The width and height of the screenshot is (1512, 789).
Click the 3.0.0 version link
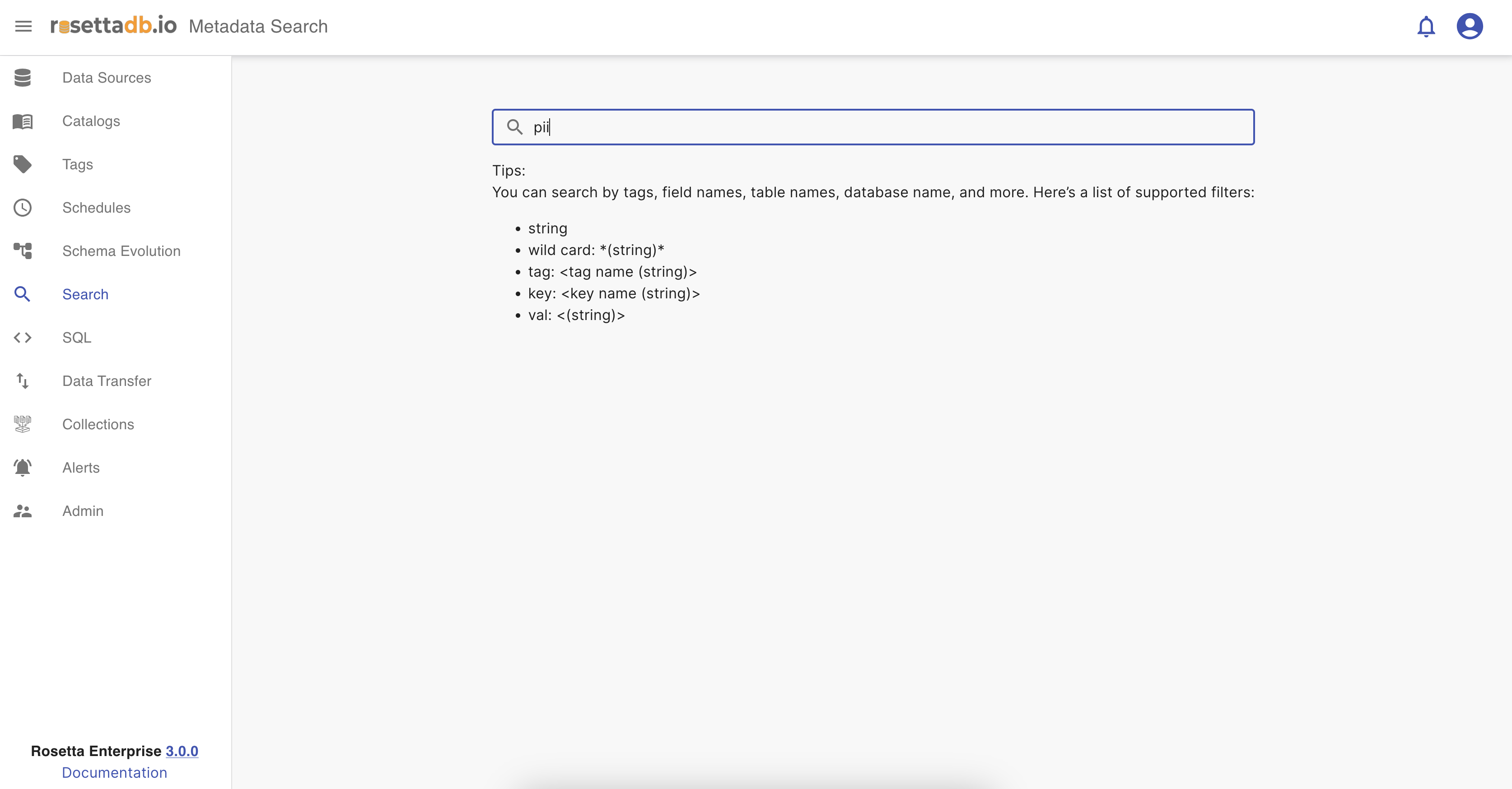pyautogui.click(x=182, y=751)
